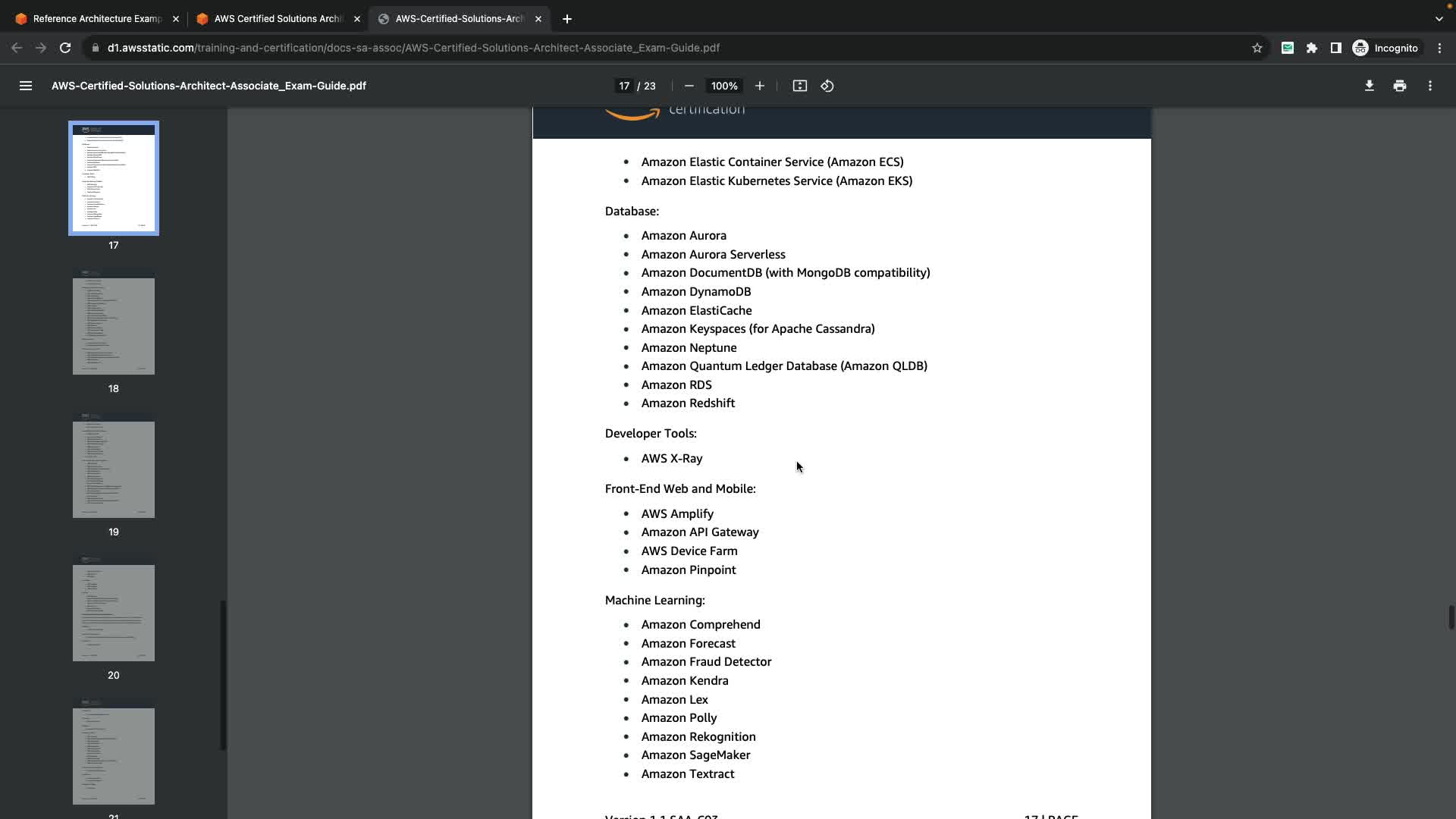The width and height of the screenshot is (1456, 819).
Task: Bookmark this page with the star icon
Action: [1257, 48]
